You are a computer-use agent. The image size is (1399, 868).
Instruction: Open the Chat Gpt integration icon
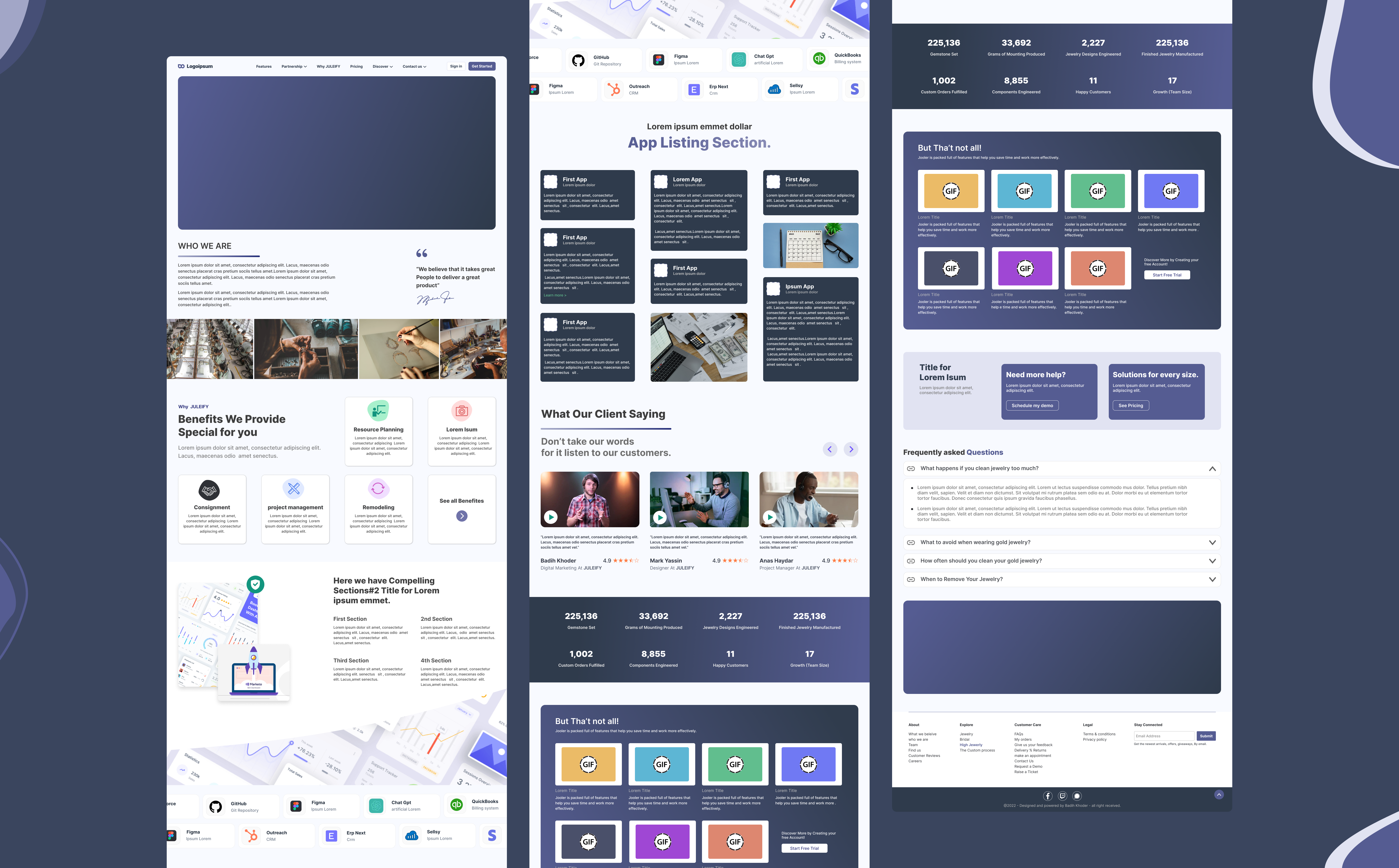[x=739, y=59]
